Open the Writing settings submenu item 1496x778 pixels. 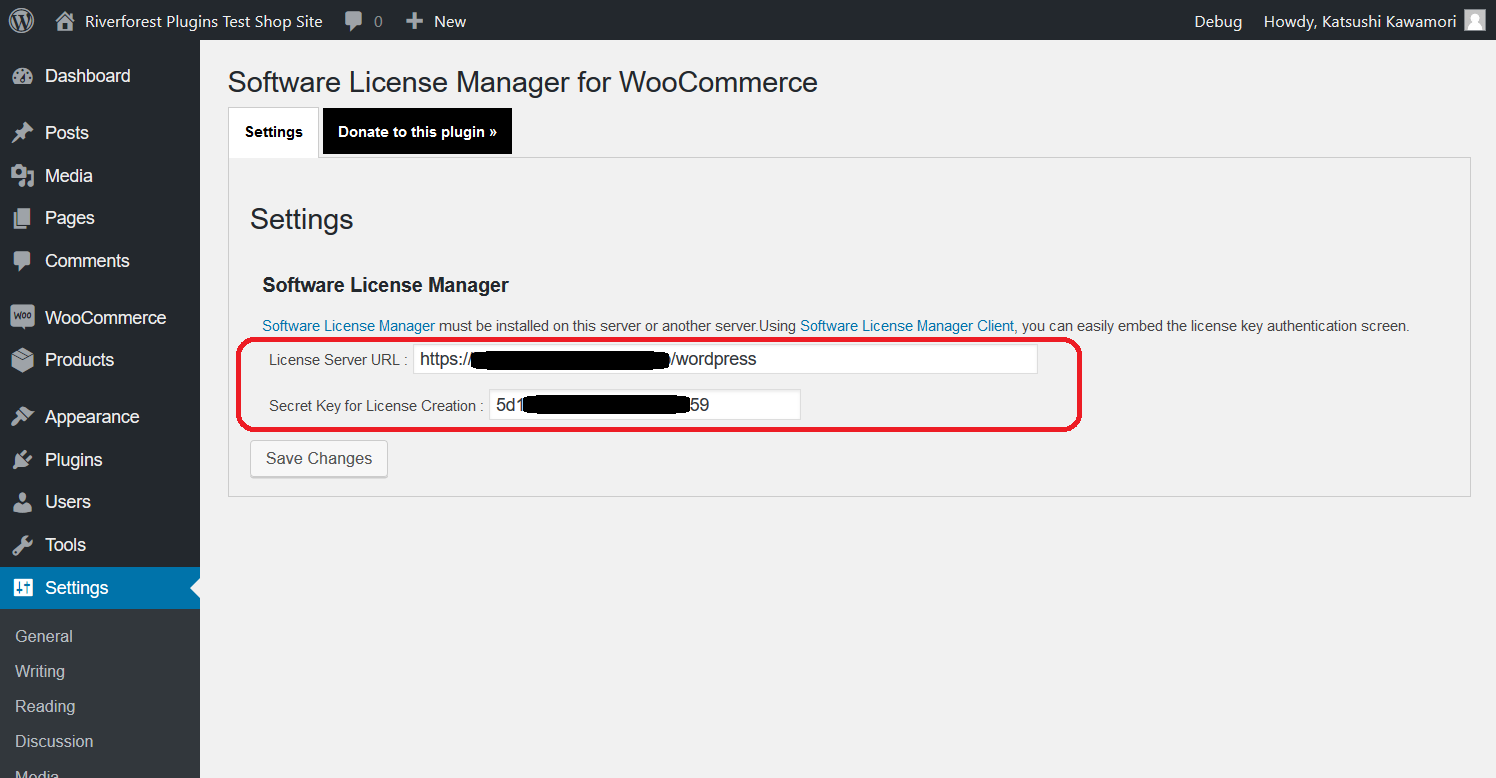click(x=40, y=671)
